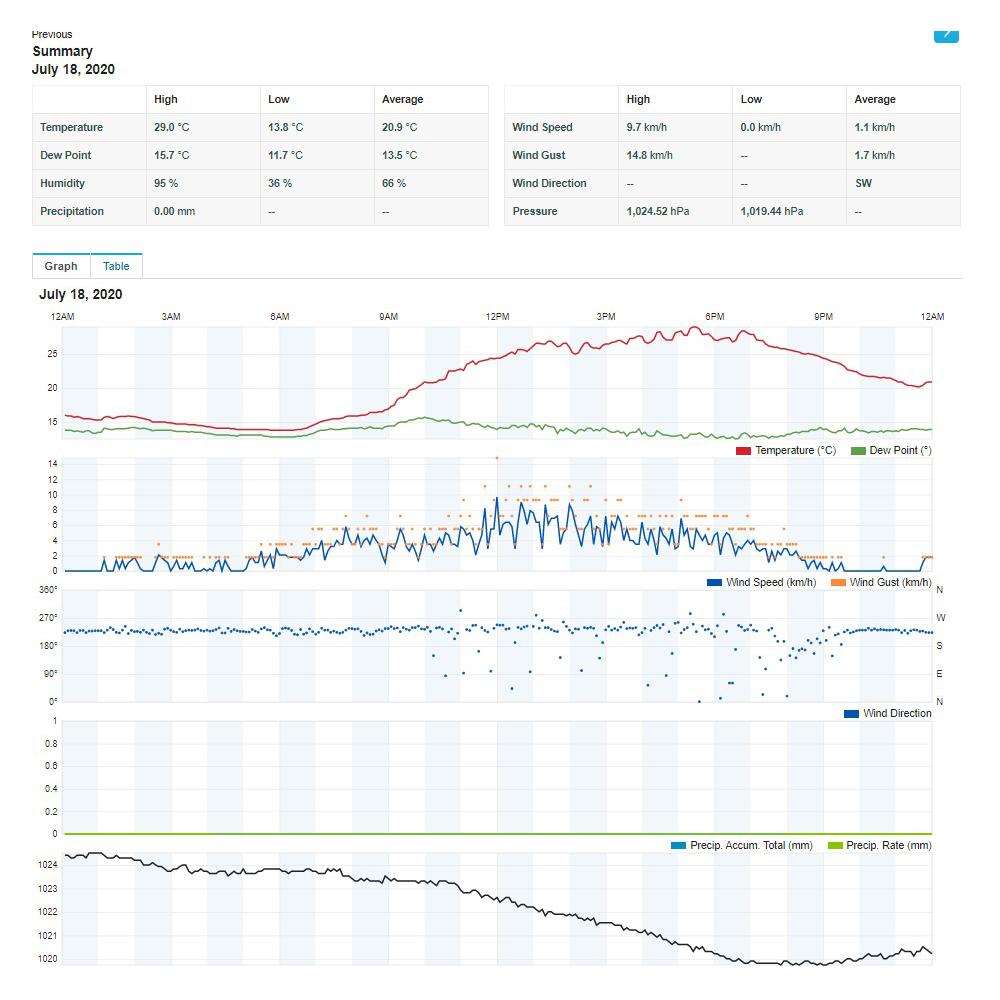Click the Wind Direction average SW cell
Screen dimensions: 1000x1000
[x=863, y=183]
